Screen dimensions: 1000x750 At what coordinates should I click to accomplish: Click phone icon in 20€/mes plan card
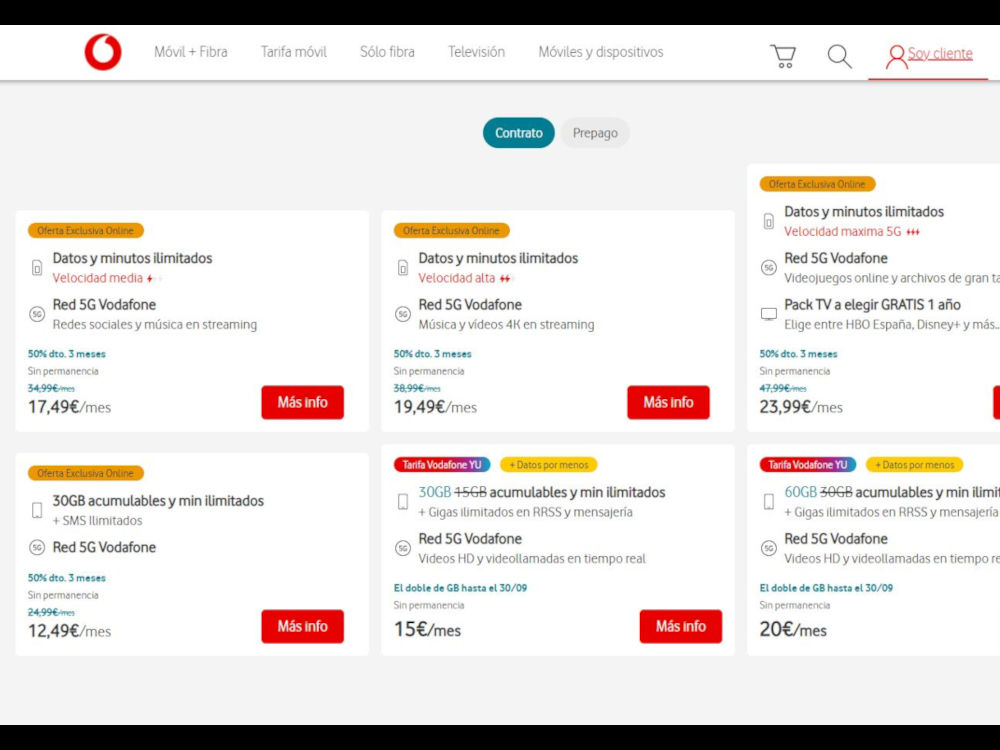768,501
